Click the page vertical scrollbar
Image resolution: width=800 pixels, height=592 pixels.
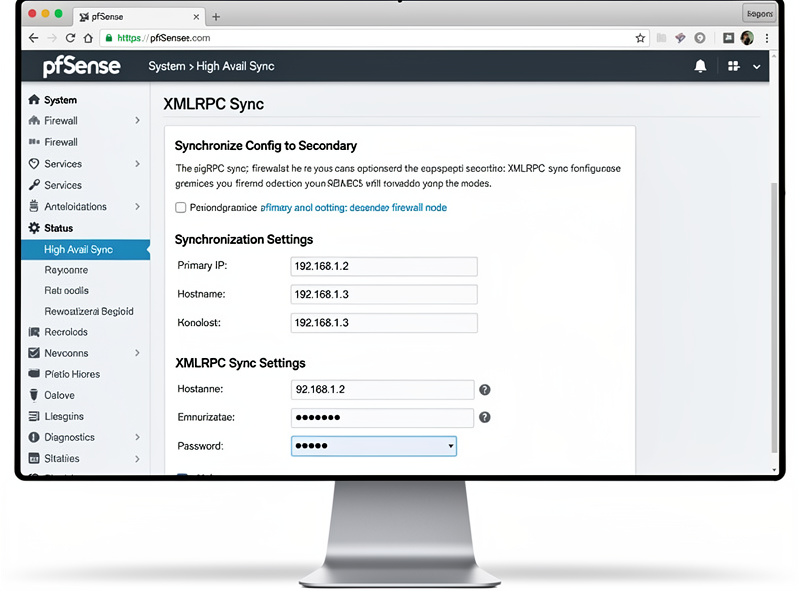(774, 316)
